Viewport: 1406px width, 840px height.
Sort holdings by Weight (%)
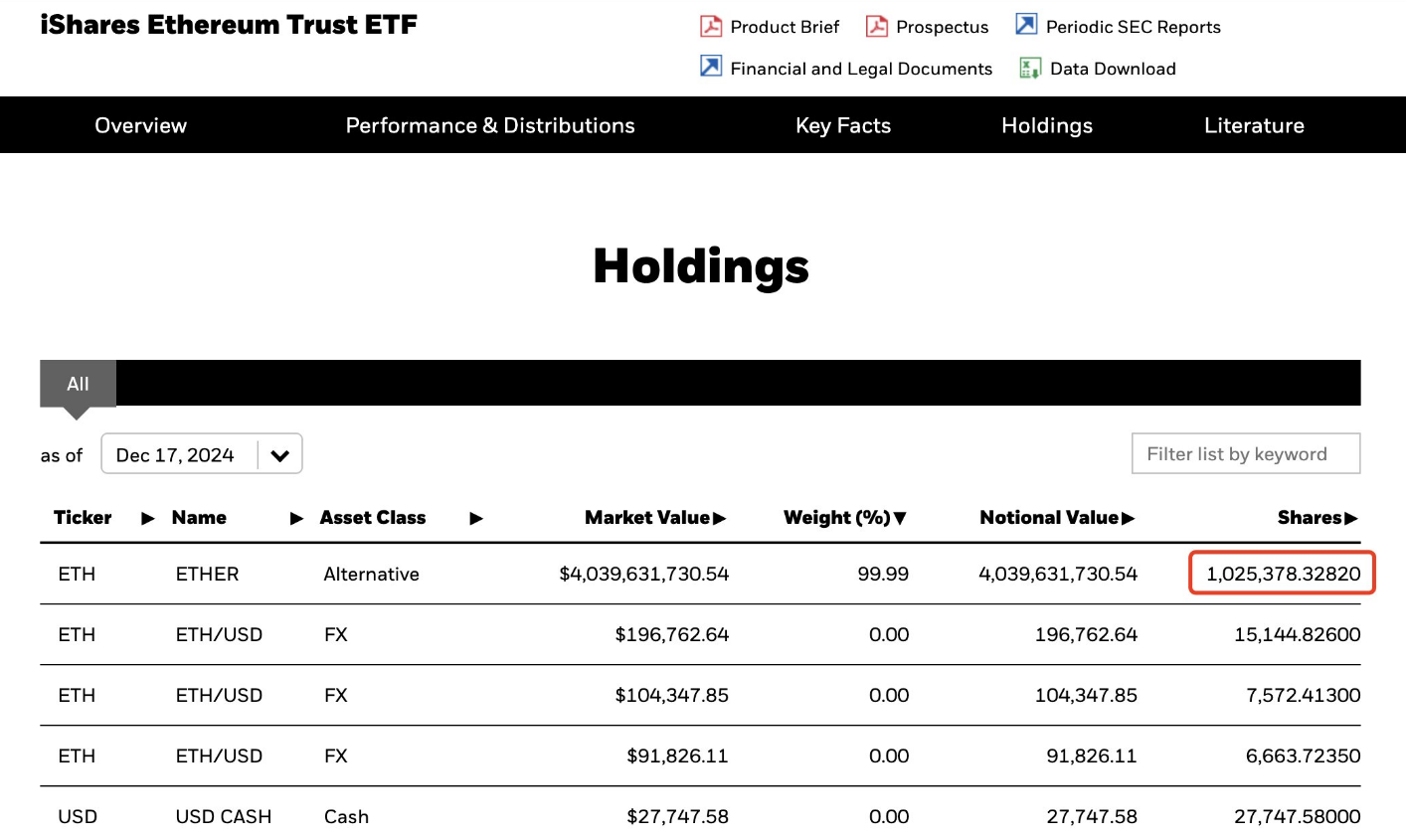click(844, 518)
